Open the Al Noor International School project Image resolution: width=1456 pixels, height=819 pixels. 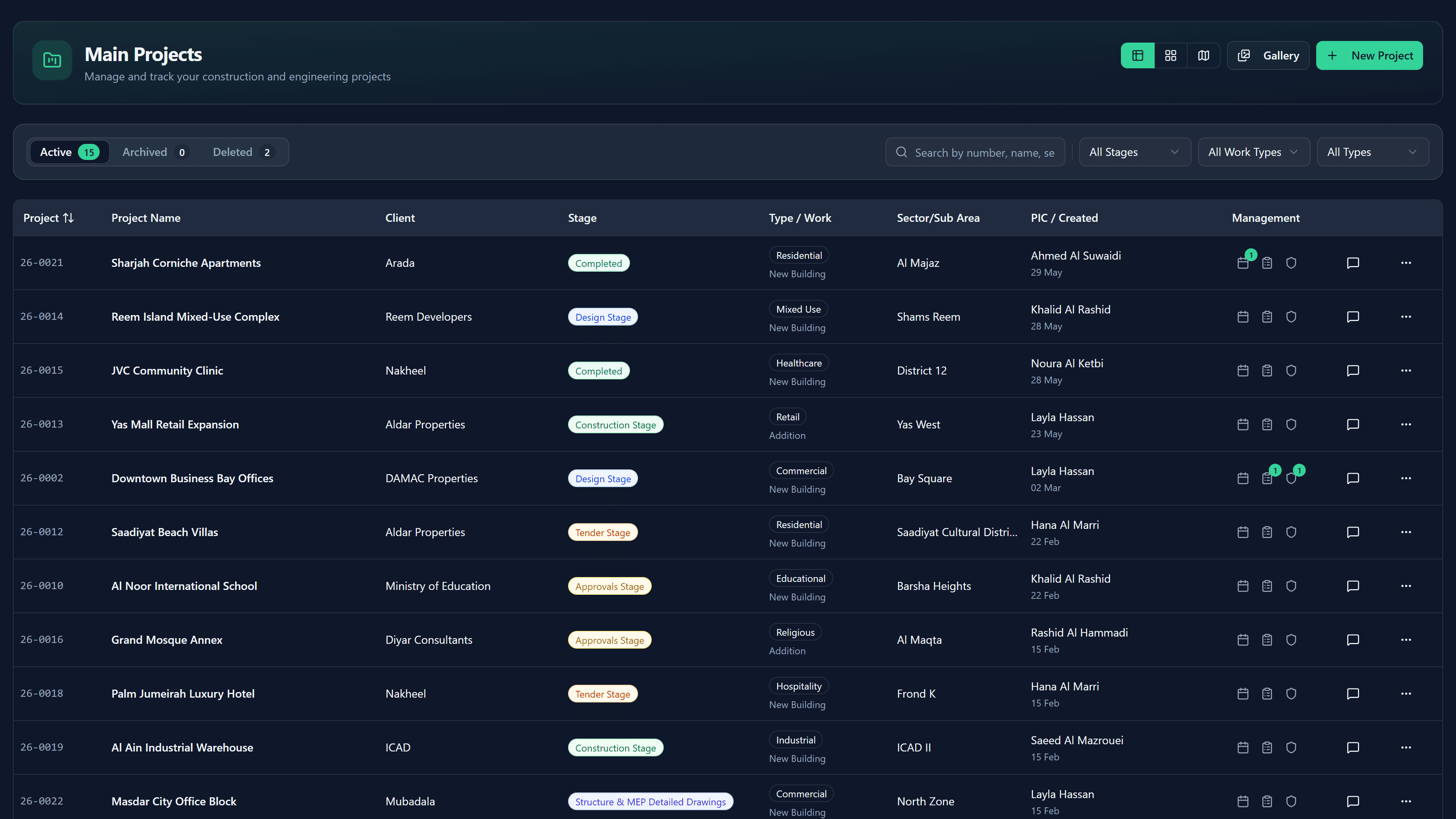pos(184,586)
